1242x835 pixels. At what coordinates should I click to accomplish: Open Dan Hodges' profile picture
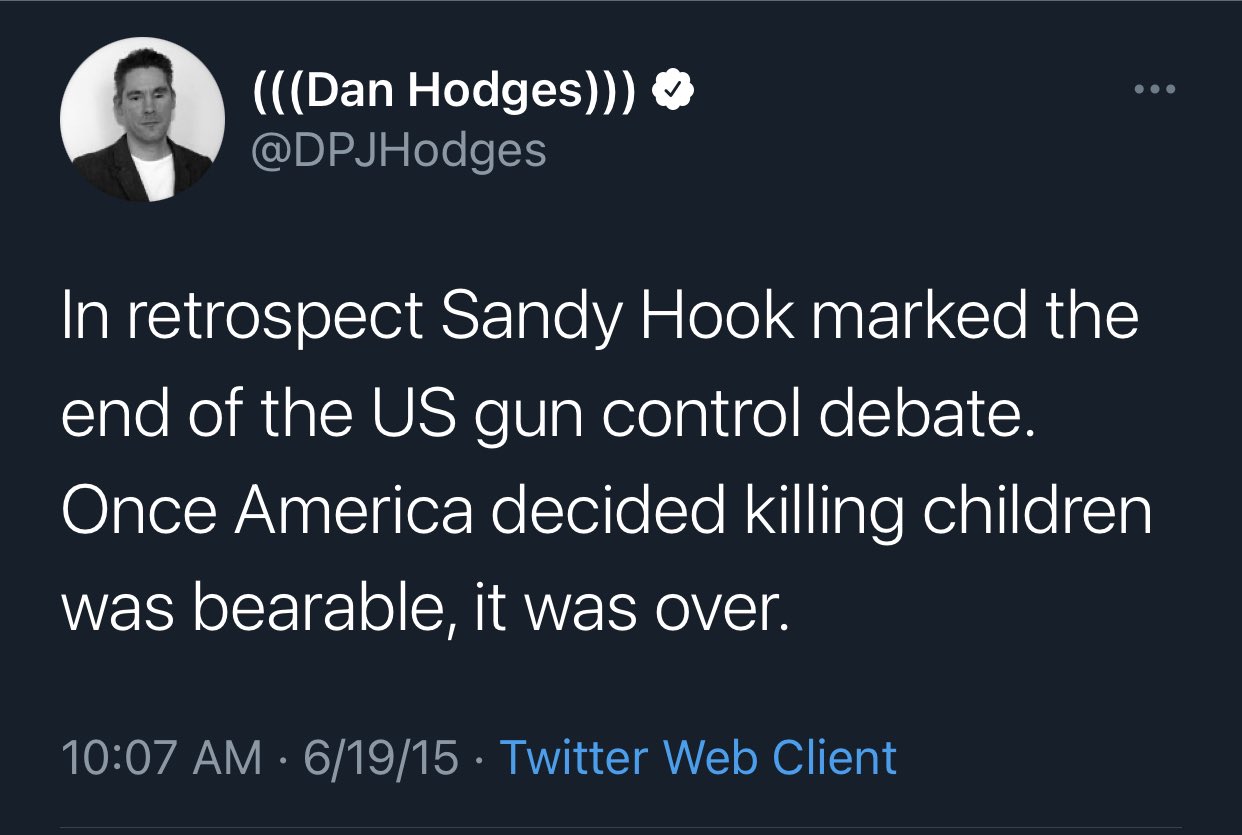[142, 120]
